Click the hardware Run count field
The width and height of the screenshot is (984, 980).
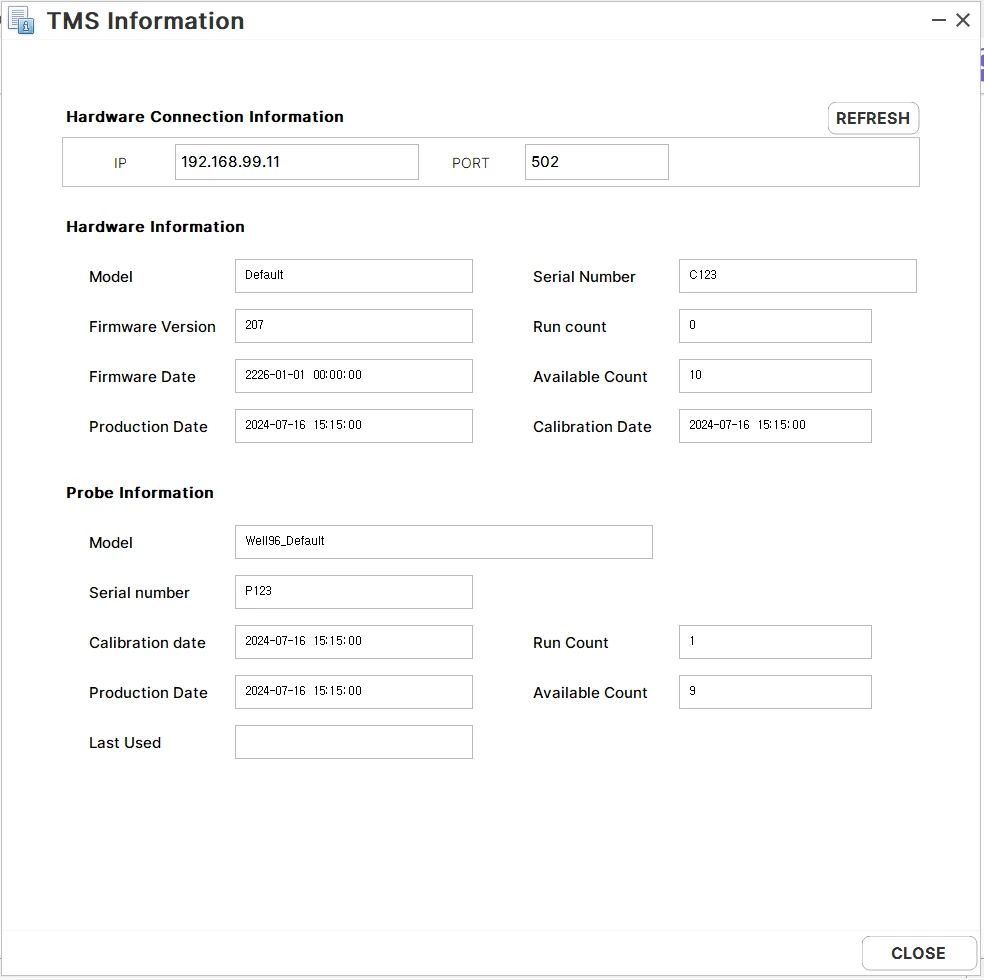(x=775, y=326)
